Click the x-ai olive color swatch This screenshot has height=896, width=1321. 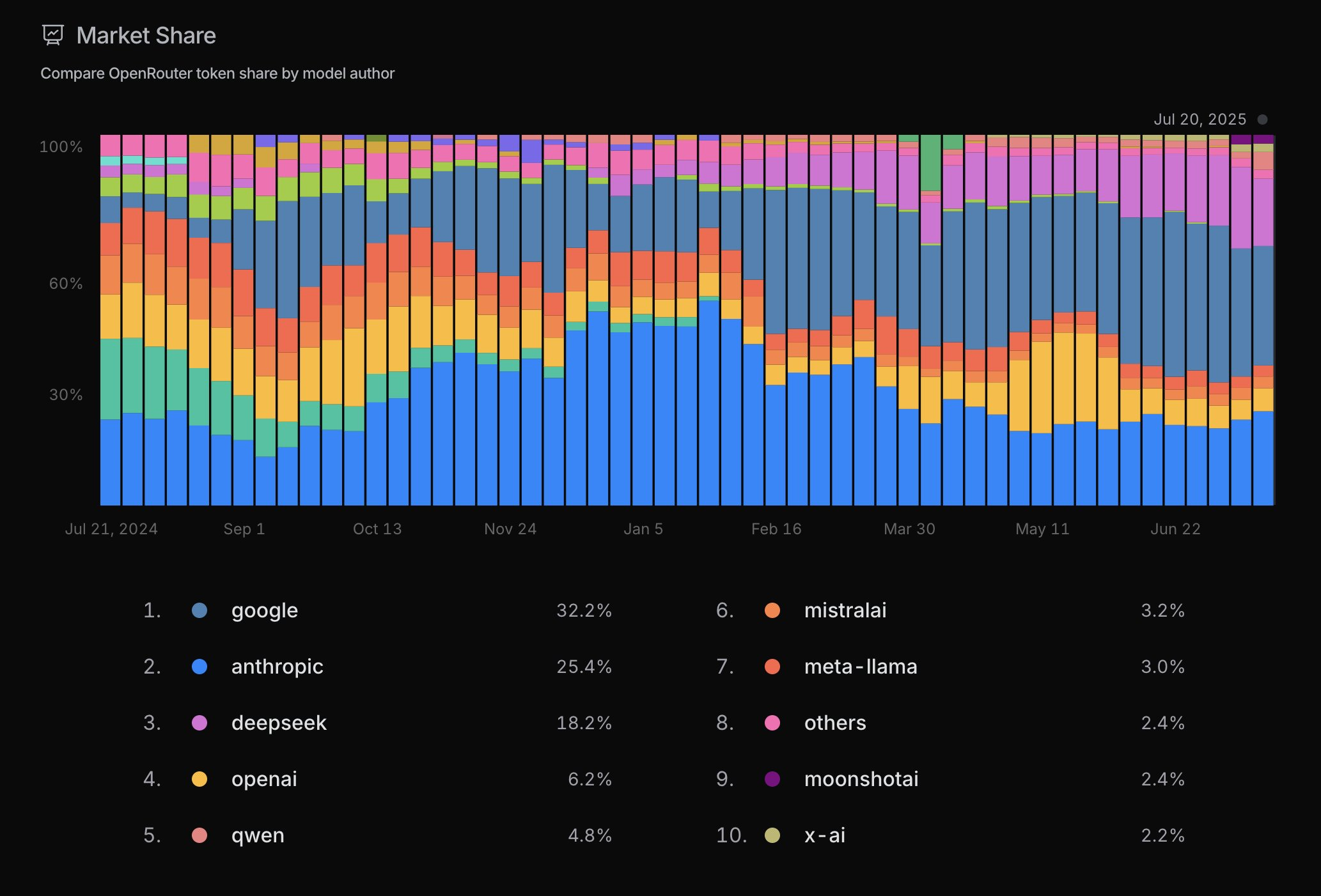click(x=772, y=835)
